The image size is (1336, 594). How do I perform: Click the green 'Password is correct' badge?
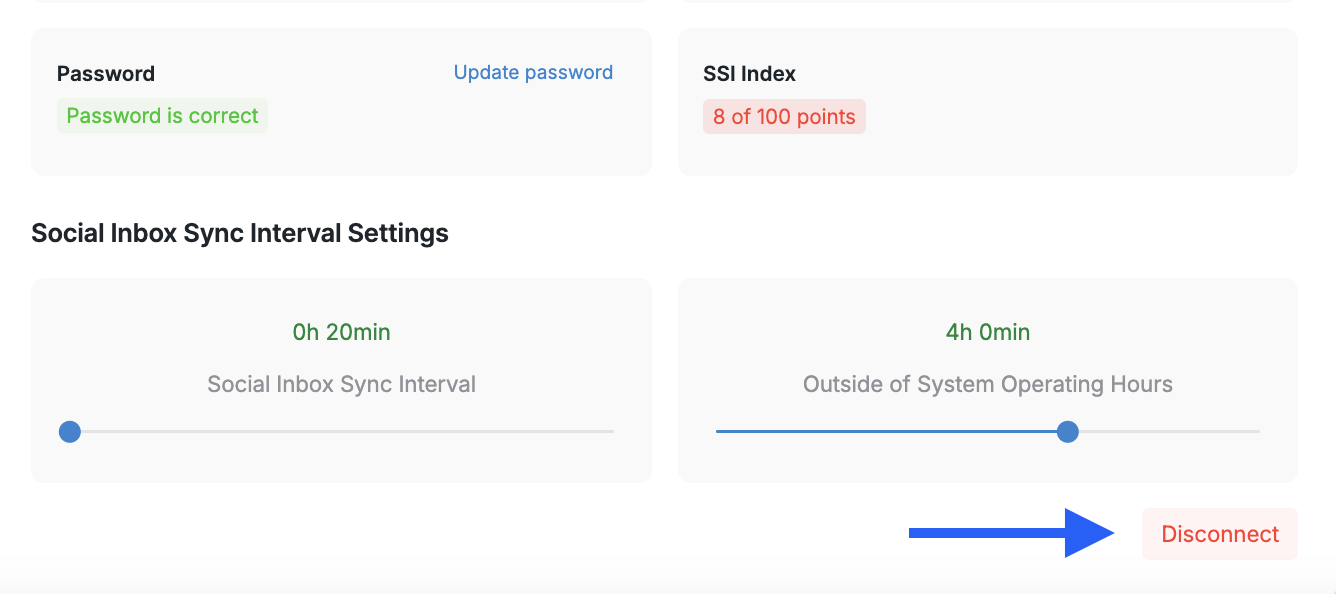click(162, 116)
